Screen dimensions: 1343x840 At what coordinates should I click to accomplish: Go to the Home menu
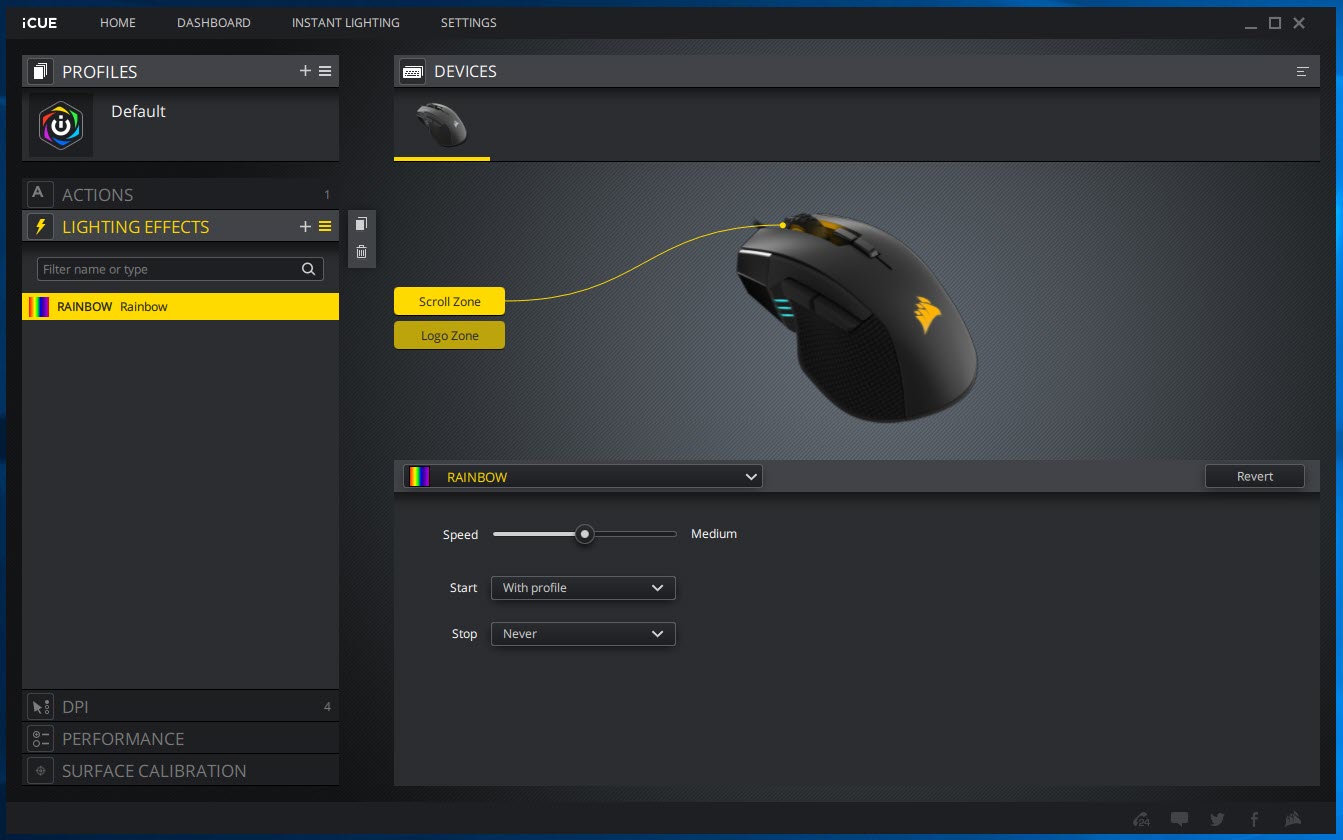click(x=118, y=22)
